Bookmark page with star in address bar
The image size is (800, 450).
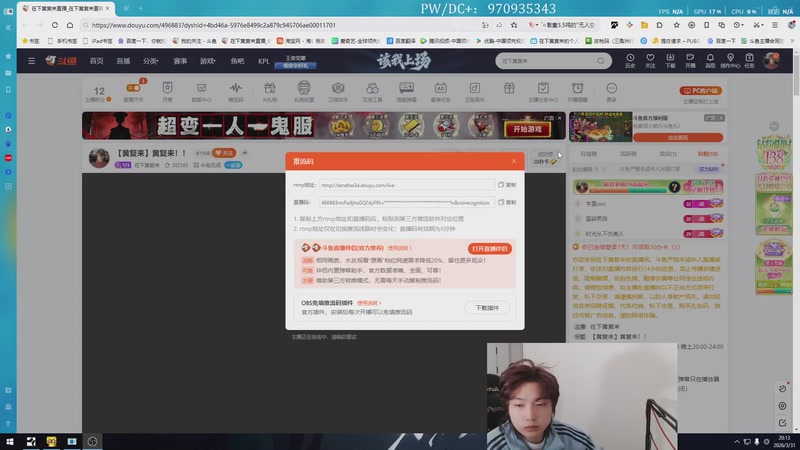click(x=514, y=25)
